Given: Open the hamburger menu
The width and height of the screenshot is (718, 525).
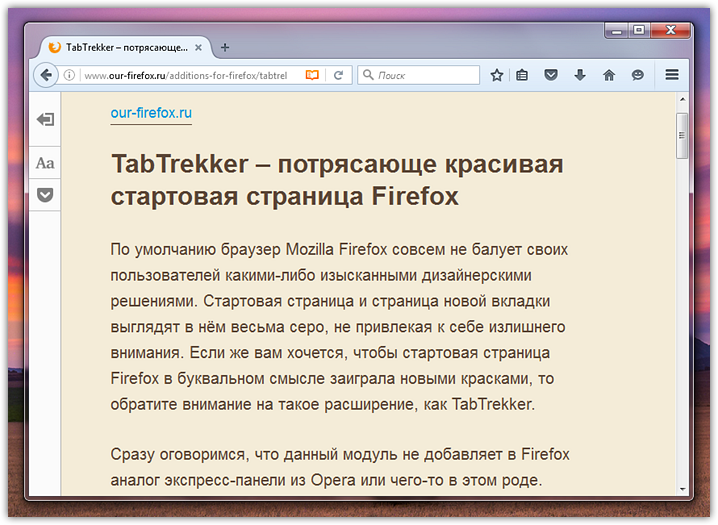Looking at the screenshot, I should click(672, 75).
